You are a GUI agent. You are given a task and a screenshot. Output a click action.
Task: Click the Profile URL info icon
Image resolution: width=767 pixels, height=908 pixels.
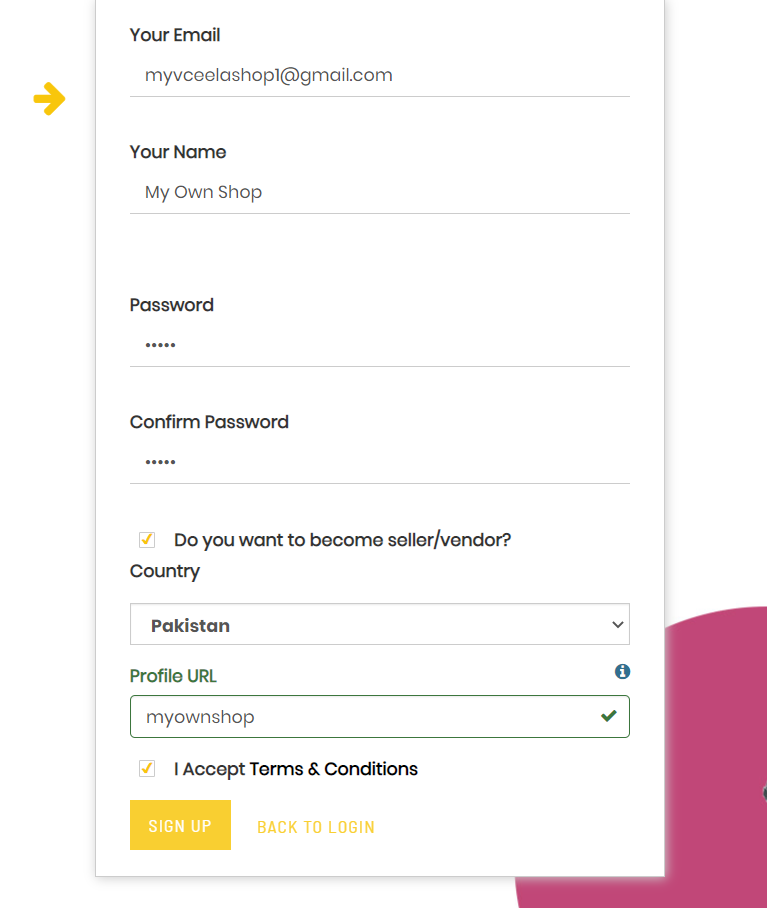[x=622, y=672]
